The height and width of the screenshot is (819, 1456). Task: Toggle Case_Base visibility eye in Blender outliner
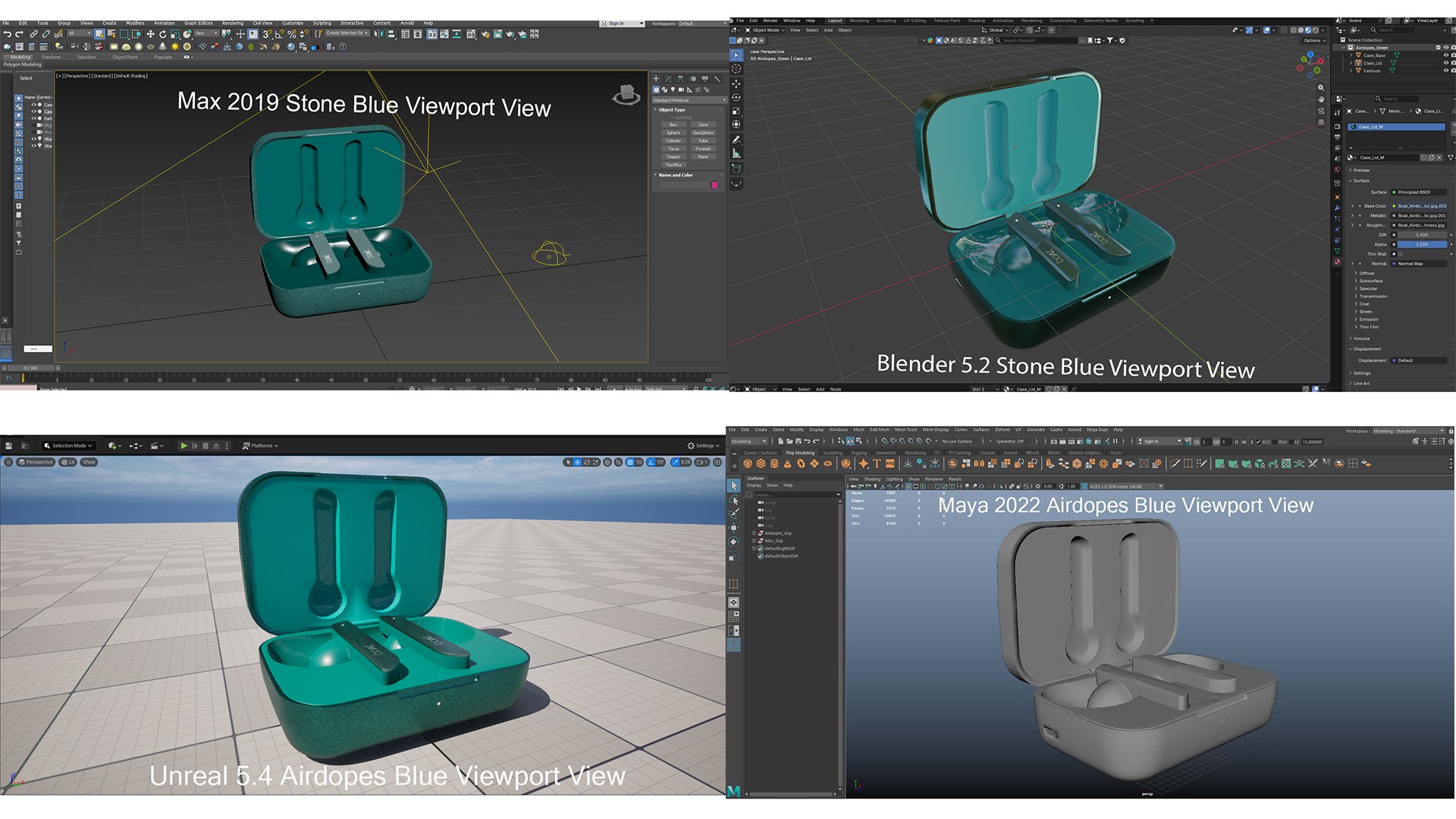pyautogui.click(x=1445, y=55)
